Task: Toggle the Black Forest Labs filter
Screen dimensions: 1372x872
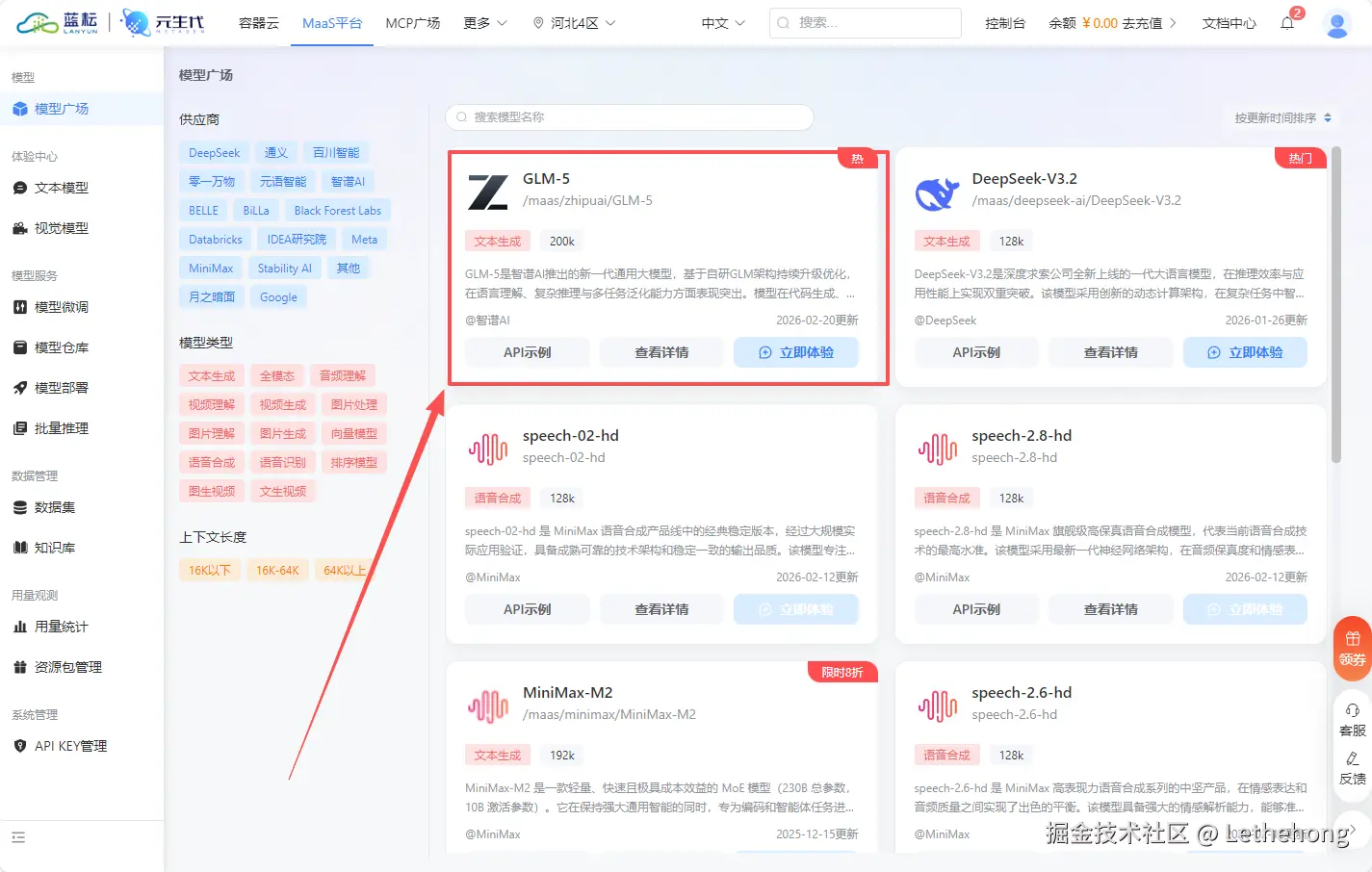Action: pos(338,211)
